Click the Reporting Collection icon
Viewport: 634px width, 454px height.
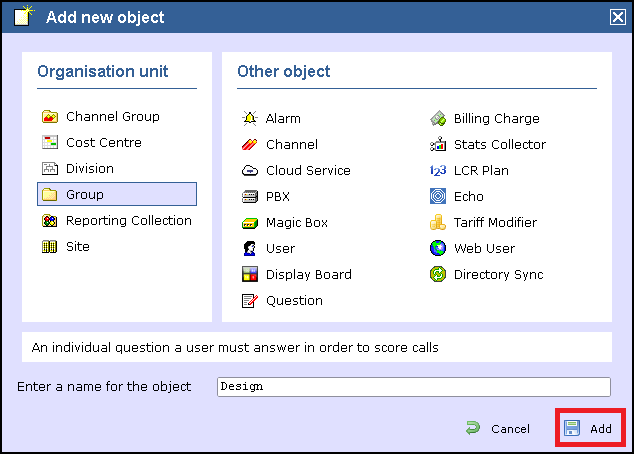point(50,221)
